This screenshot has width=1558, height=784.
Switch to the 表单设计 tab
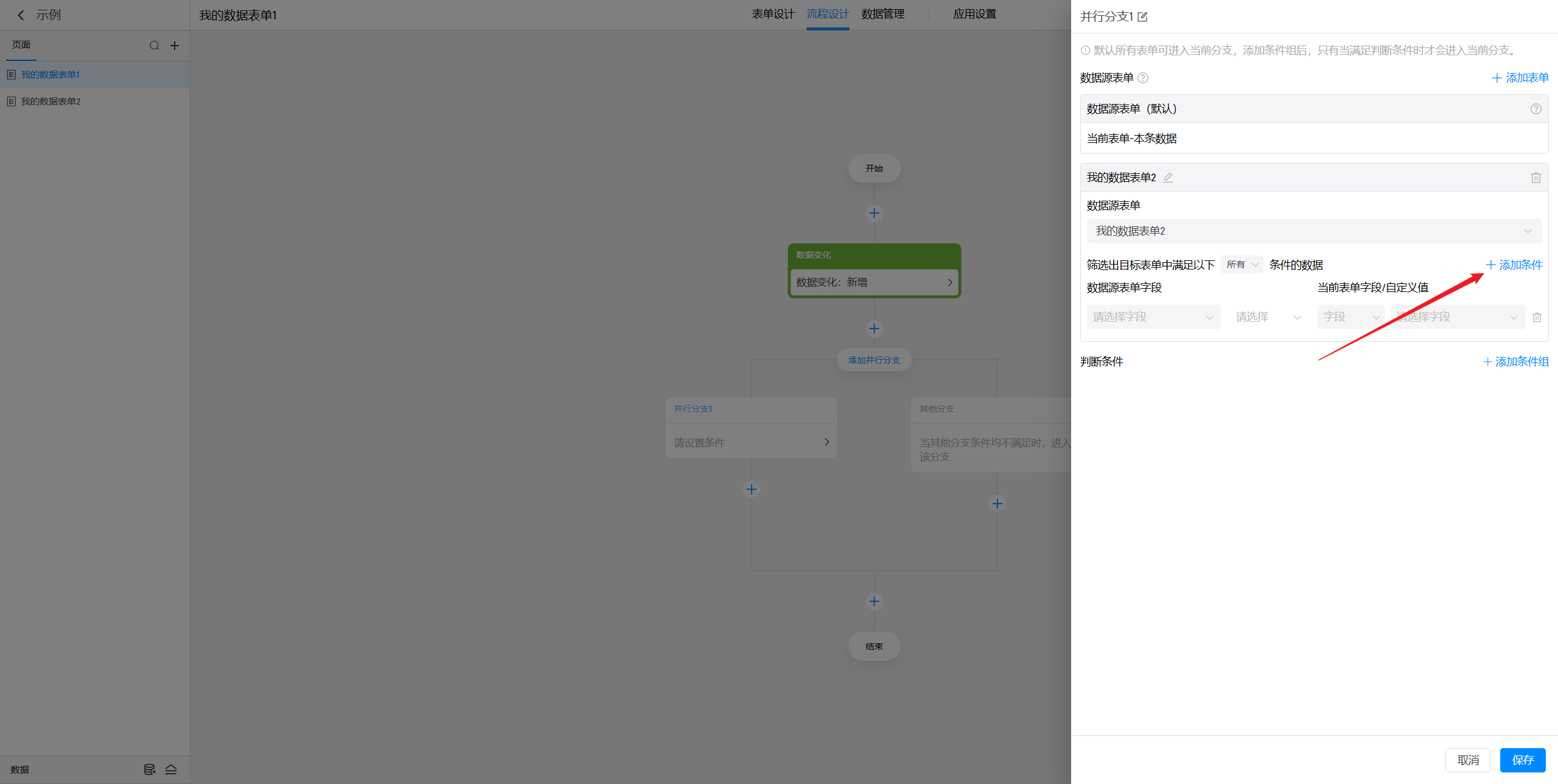tap(772, 14)
